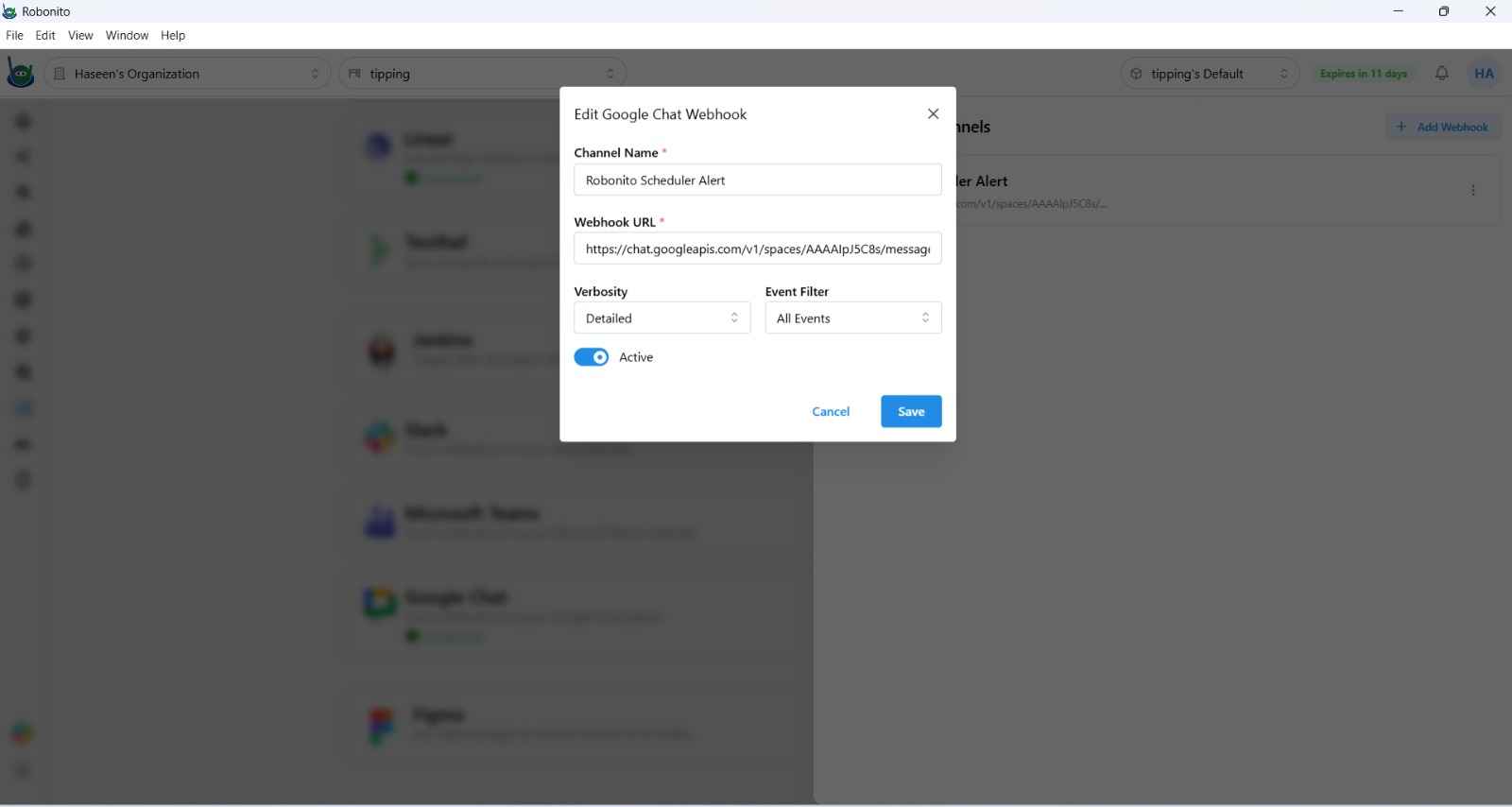The height and width of the screenshot is (807, 1512).
Task: Open the tipping project selector
Action: 482,74
